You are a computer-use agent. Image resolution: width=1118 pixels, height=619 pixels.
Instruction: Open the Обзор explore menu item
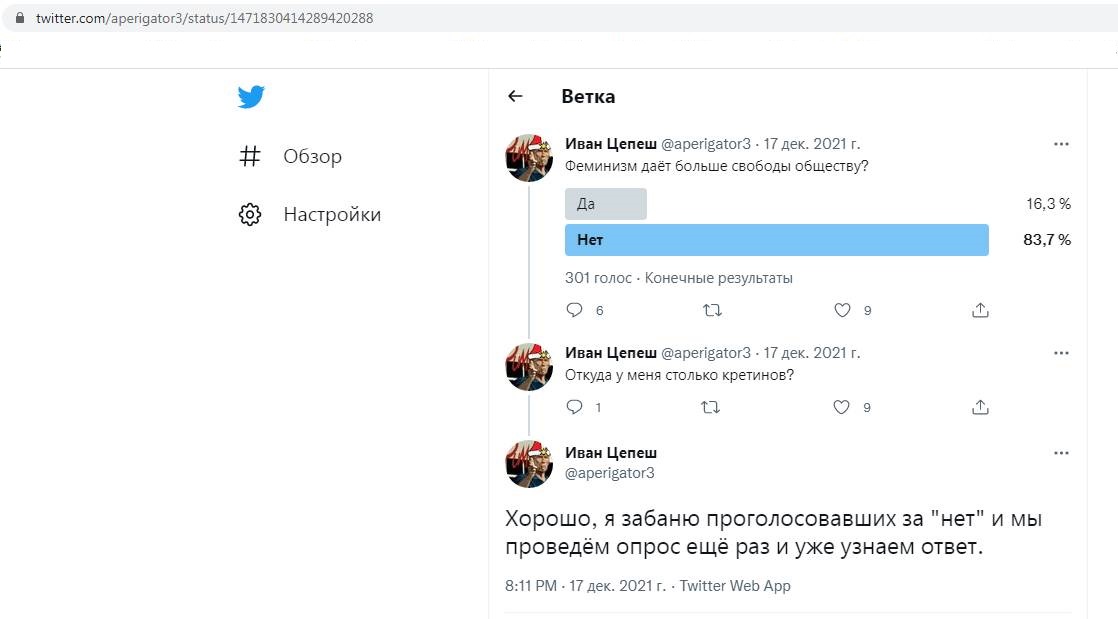coord(290,156)
